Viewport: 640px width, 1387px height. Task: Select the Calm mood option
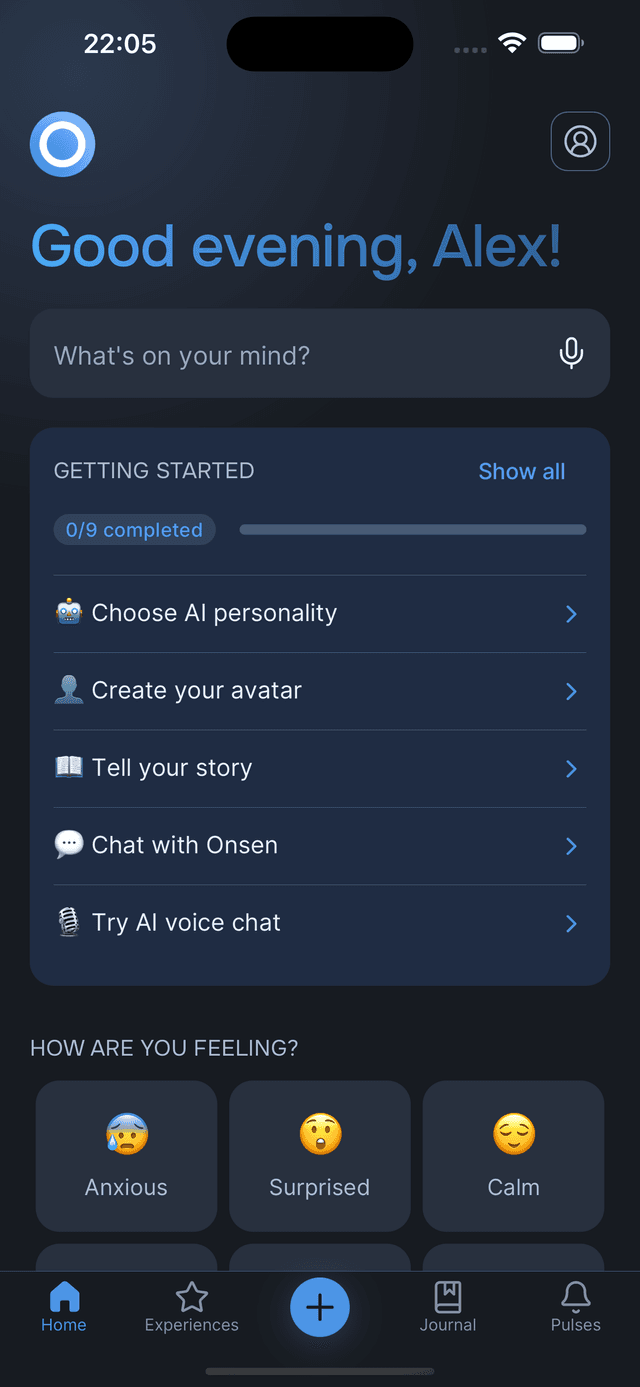[513, 1156]
